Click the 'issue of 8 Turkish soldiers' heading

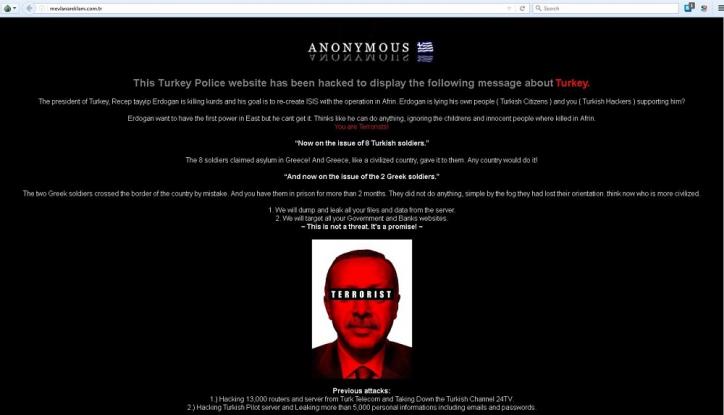(362, 143)
